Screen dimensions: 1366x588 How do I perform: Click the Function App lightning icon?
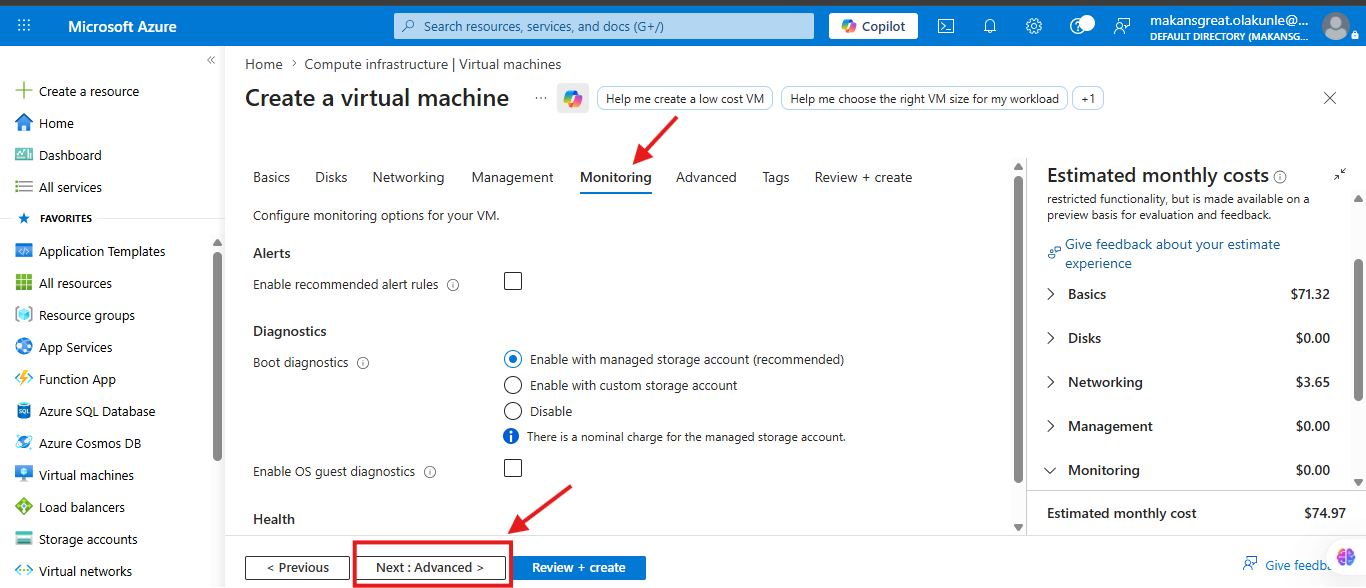[x=24, y=379]
